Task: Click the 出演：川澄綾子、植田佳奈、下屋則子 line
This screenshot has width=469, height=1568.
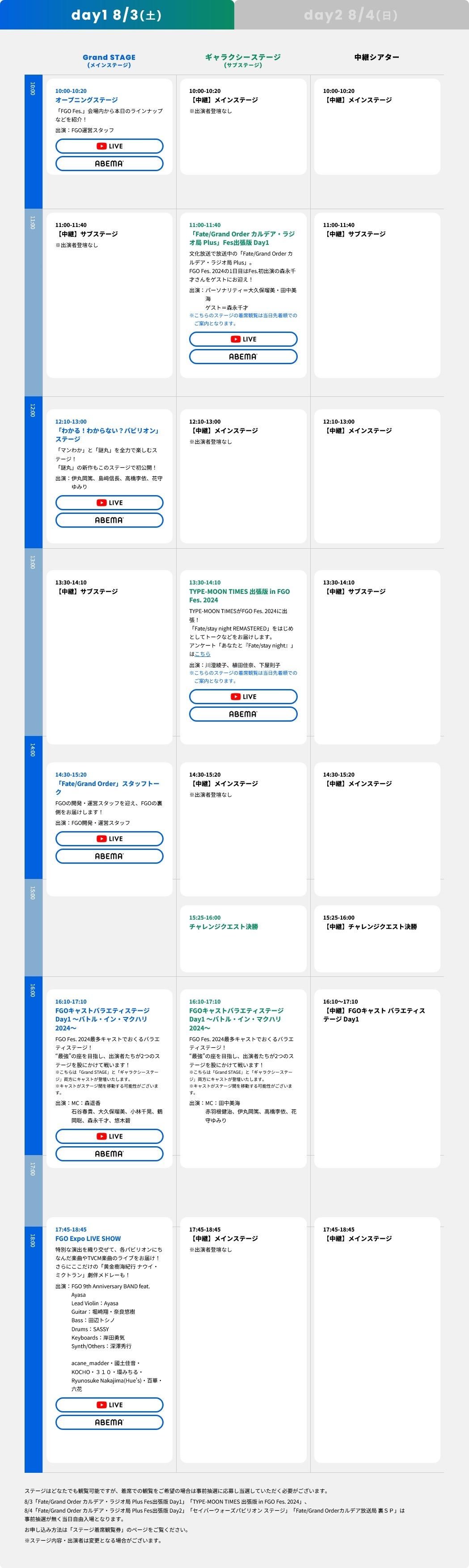Action: 234,665
